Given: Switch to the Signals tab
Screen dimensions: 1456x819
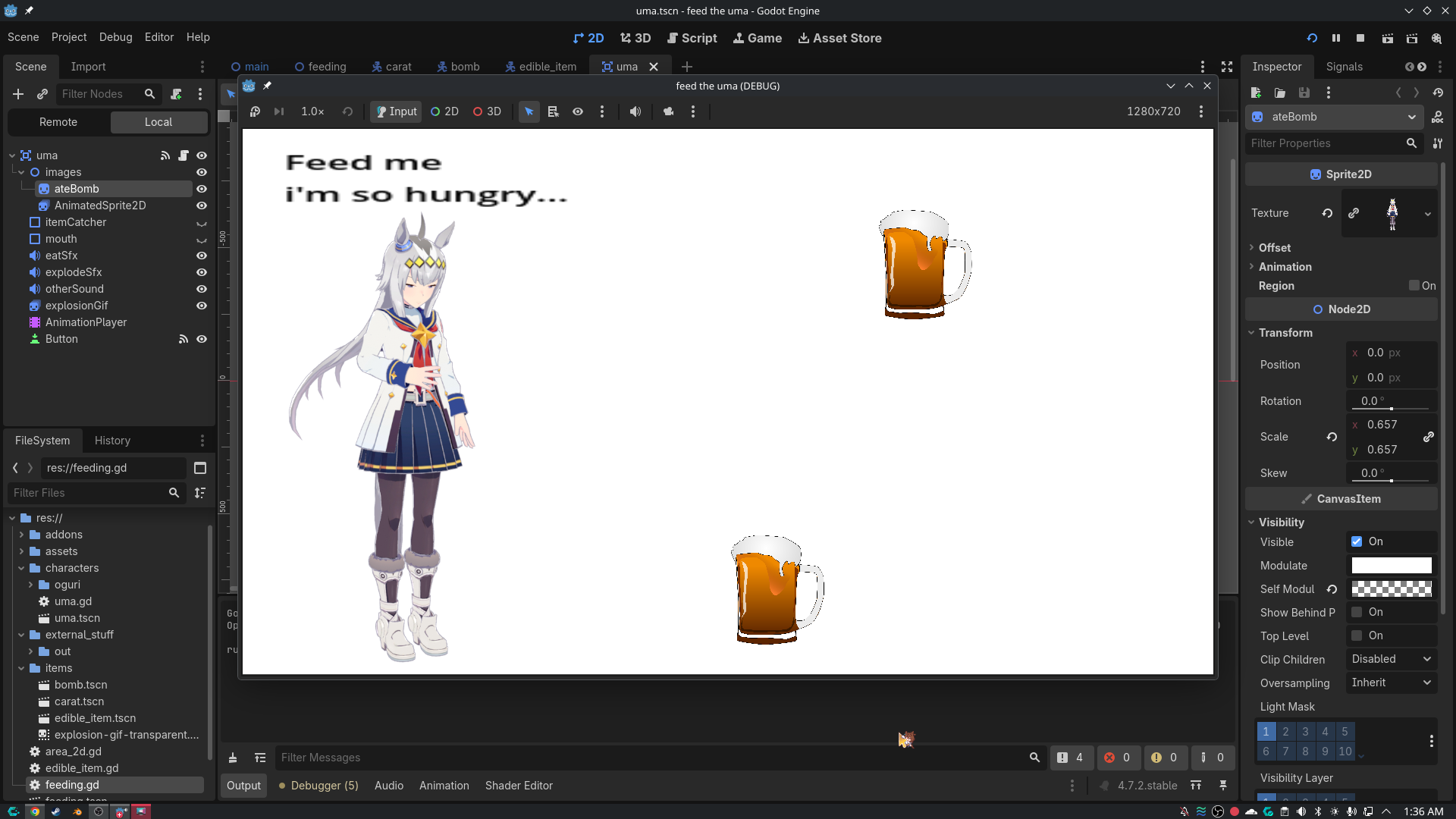Looking at the screenshot, I should click(x=1344, y=67).
